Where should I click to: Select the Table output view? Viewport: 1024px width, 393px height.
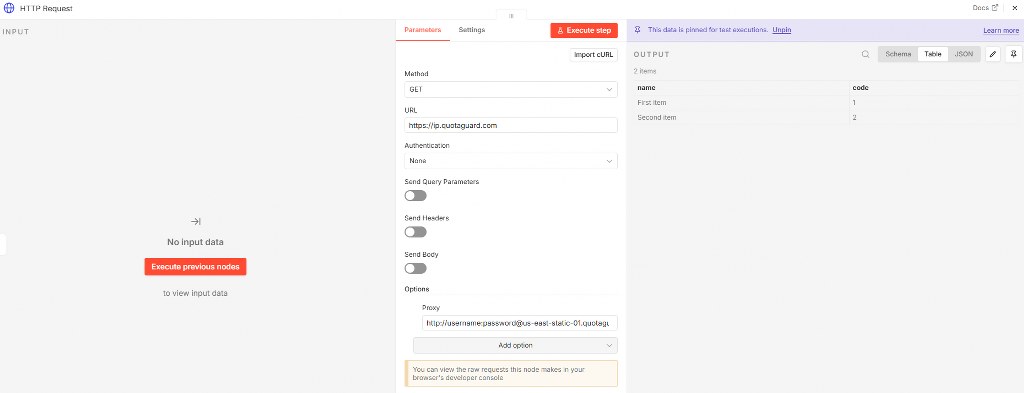(933, 54)
